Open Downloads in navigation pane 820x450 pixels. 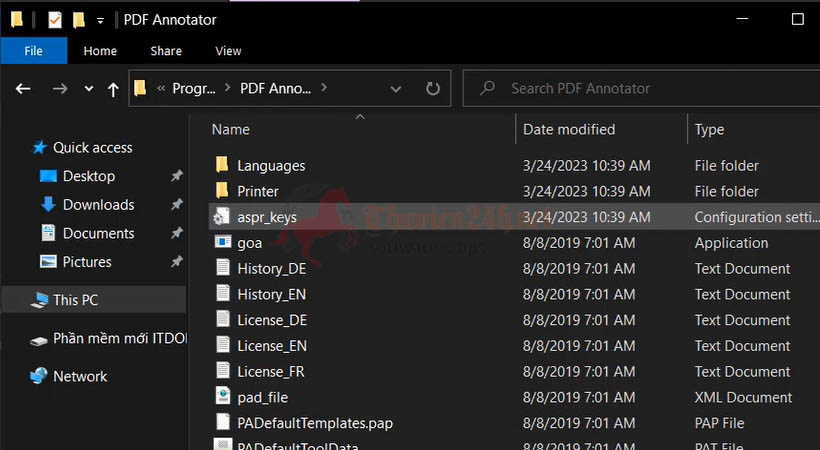point(98,205)
